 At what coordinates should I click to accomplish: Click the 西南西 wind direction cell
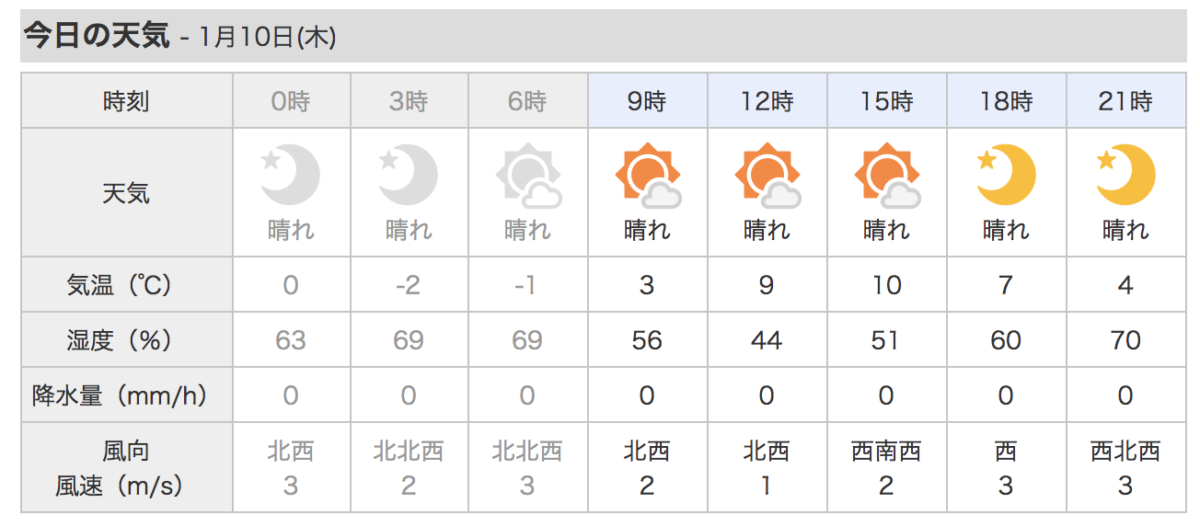click(886, 451)
